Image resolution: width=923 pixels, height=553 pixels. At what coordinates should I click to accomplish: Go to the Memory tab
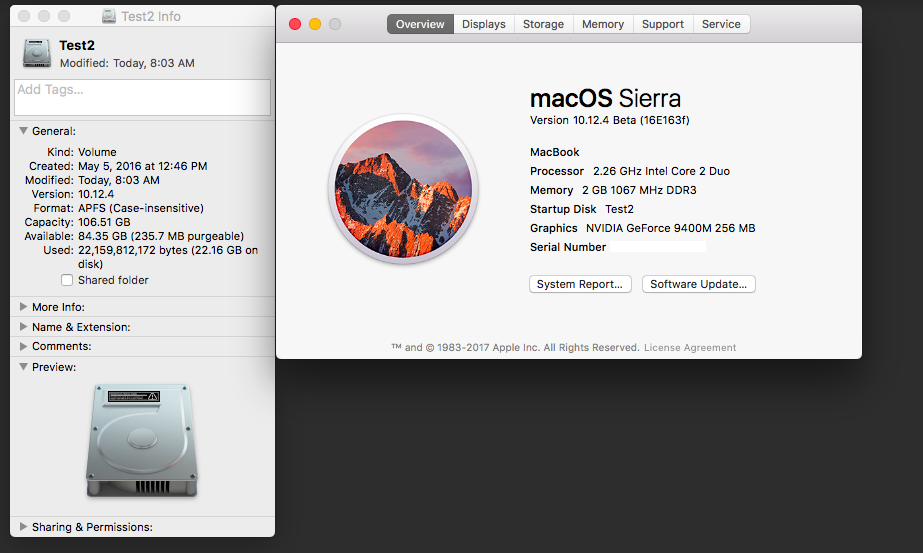[603, 24]
